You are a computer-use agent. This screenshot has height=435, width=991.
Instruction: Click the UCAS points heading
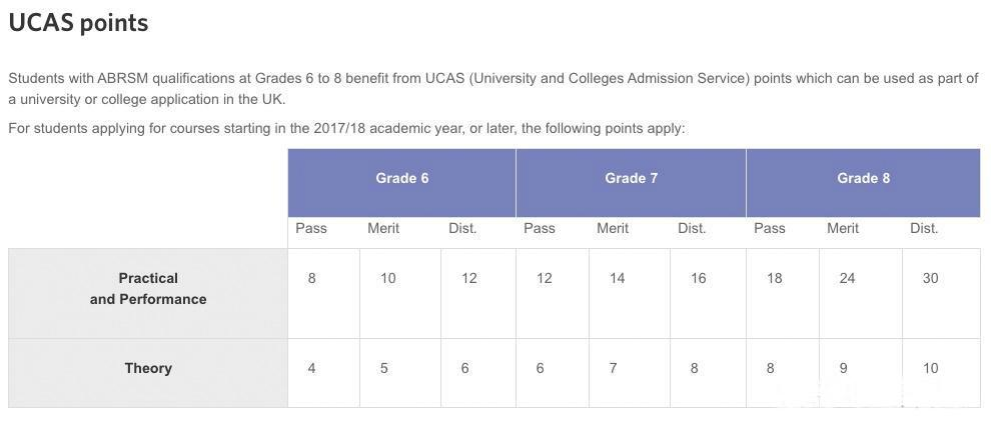point(78,23)
